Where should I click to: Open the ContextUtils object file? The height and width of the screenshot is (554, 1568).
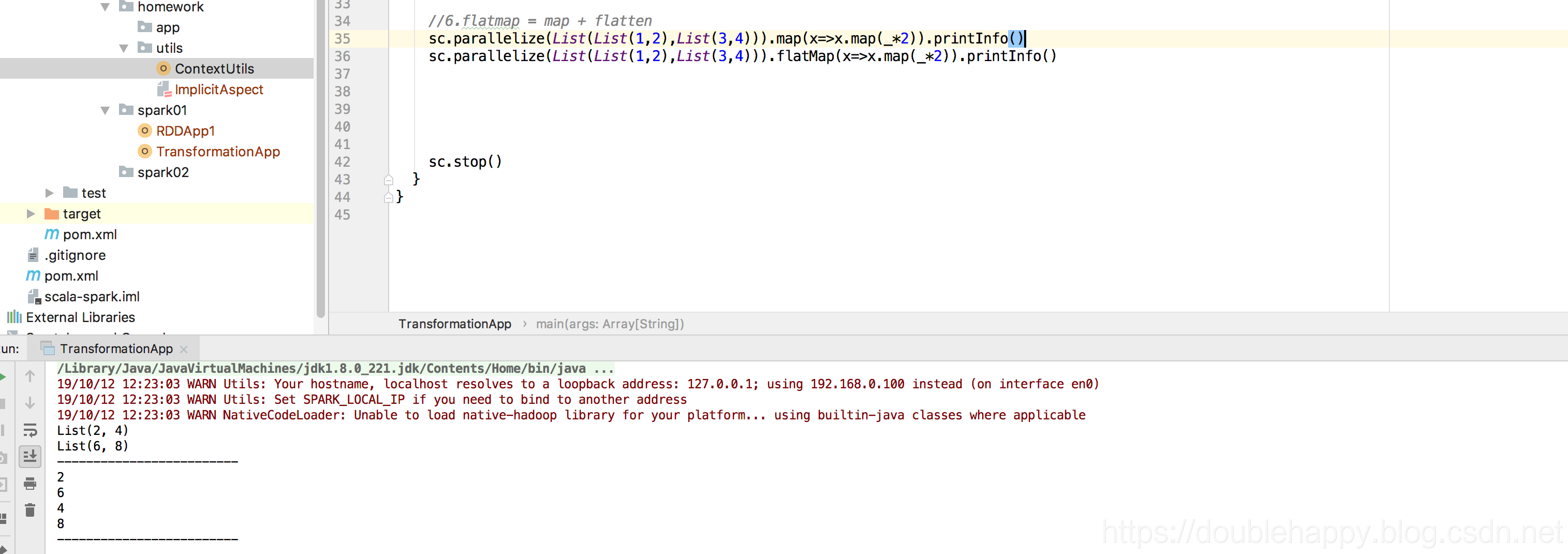[x=214, y=69]
